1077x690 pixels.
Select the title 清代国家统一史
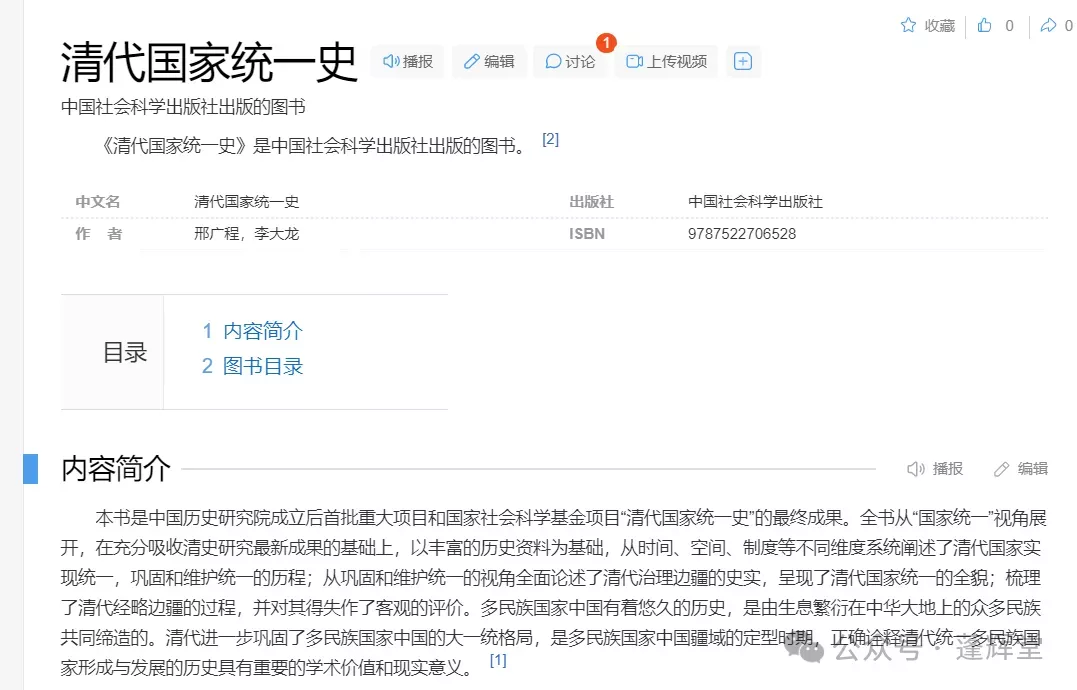[x=209, y=62]
